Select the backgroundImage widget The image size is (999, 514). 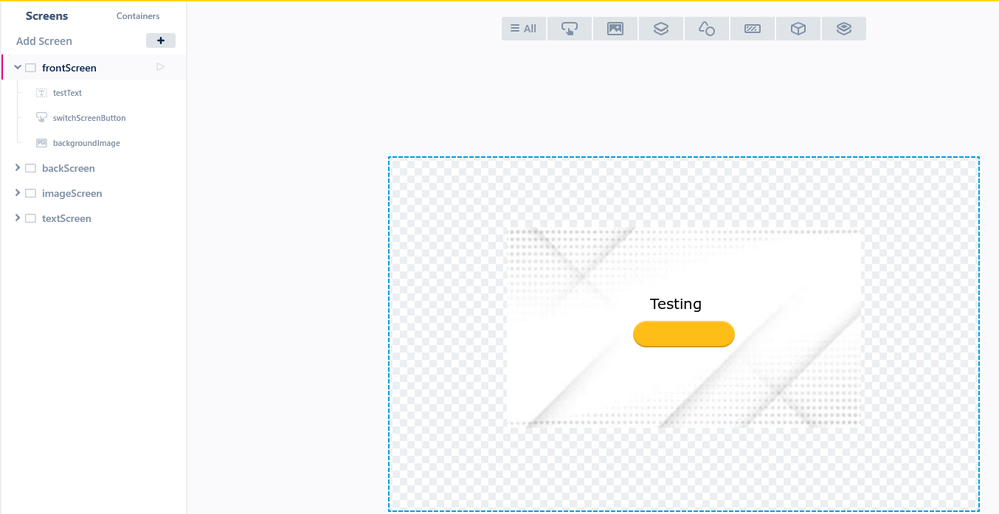87,143
